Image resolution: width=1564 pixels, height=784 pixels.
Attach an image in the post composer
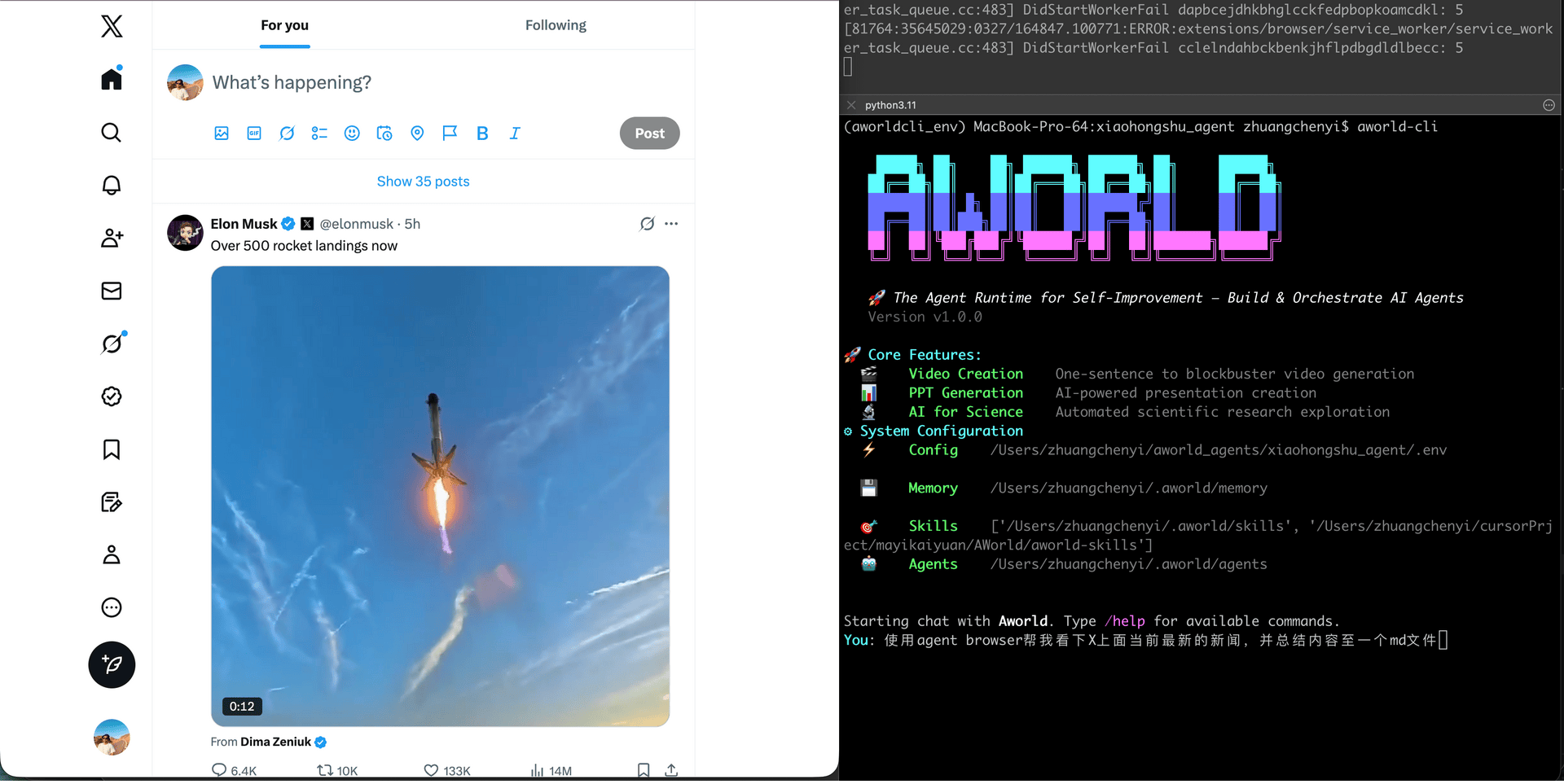(221, 133)
